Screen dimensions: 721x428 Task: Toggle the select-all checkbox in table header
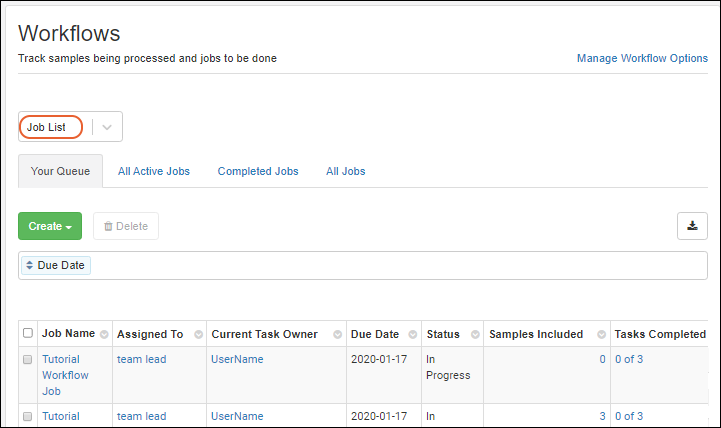click(28, 334)
